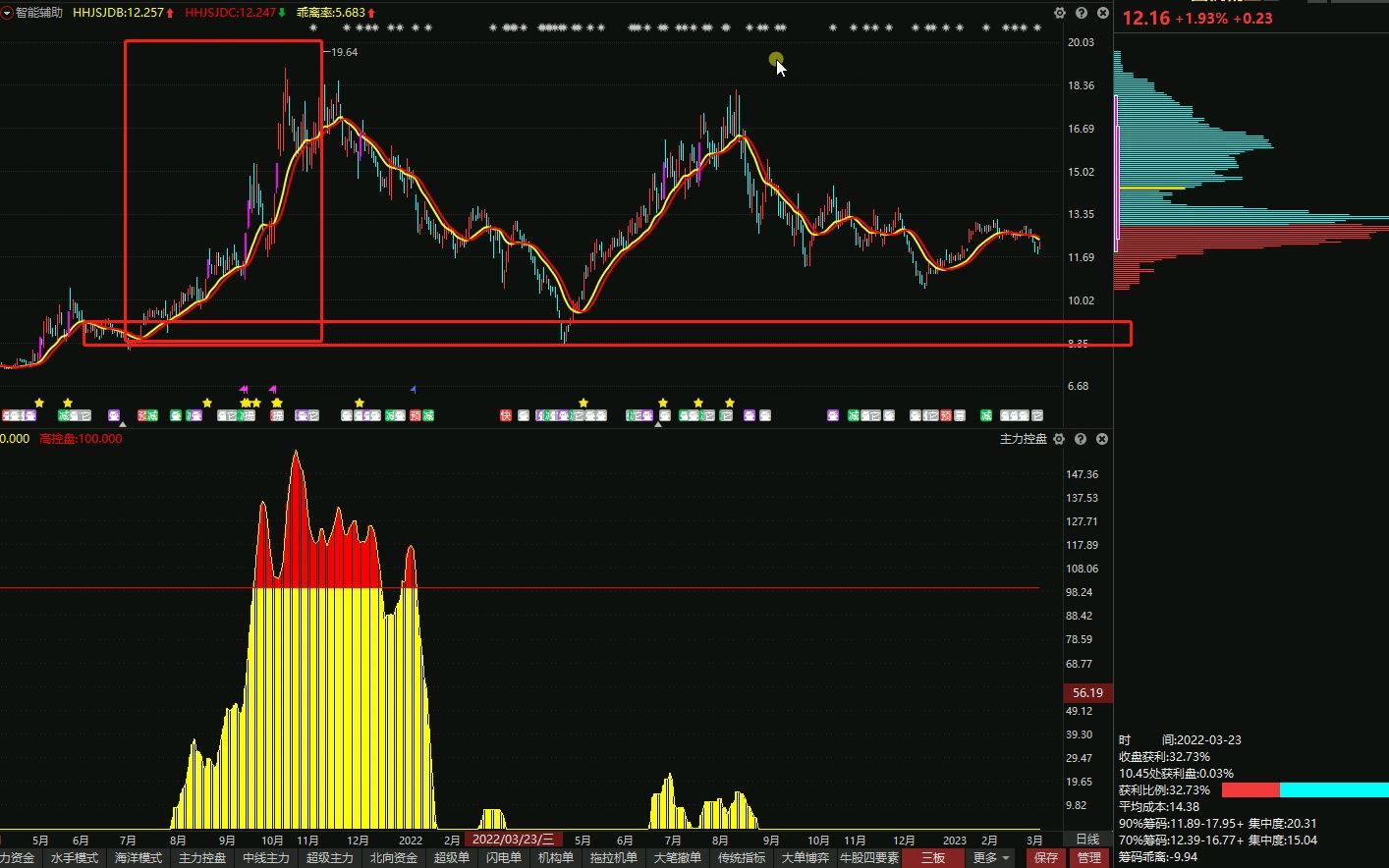Click the current price 12.16
Screen dimensions: 1389x868
click(1146, 18)
